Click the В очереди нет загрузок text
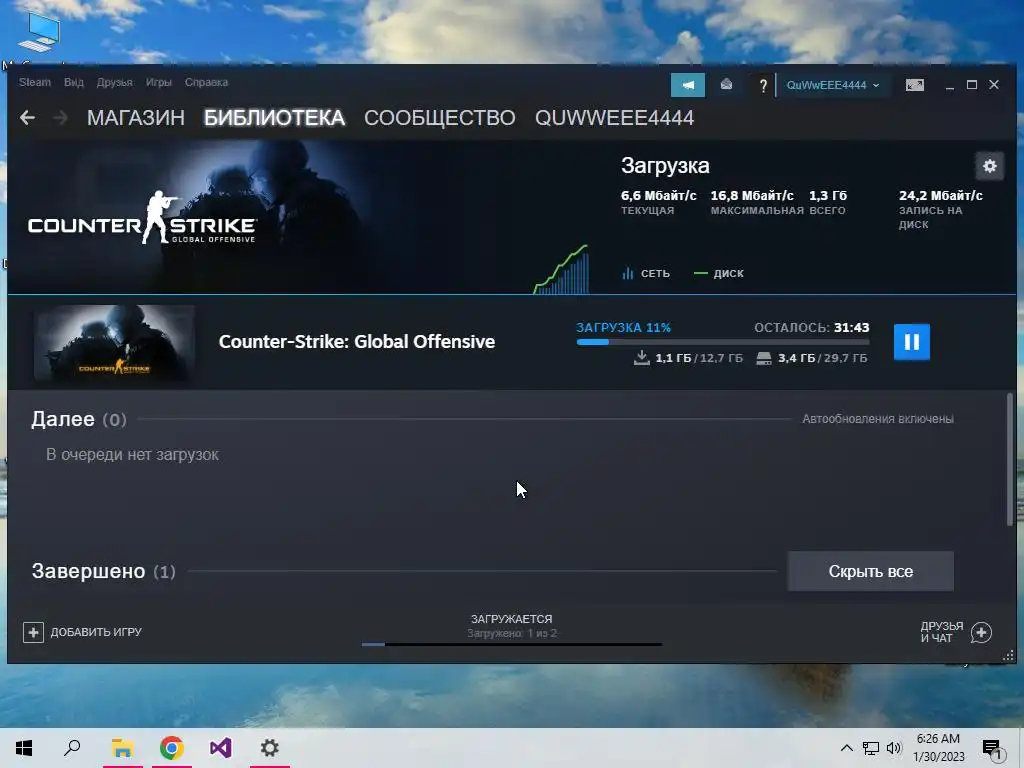 click(x=132, y=455)
